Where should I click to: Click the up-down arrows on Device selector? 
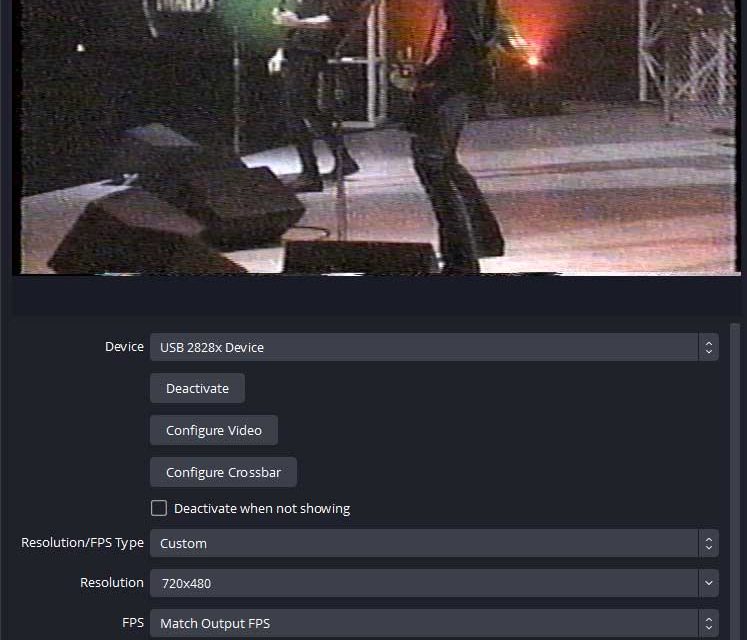coord(708,347)
